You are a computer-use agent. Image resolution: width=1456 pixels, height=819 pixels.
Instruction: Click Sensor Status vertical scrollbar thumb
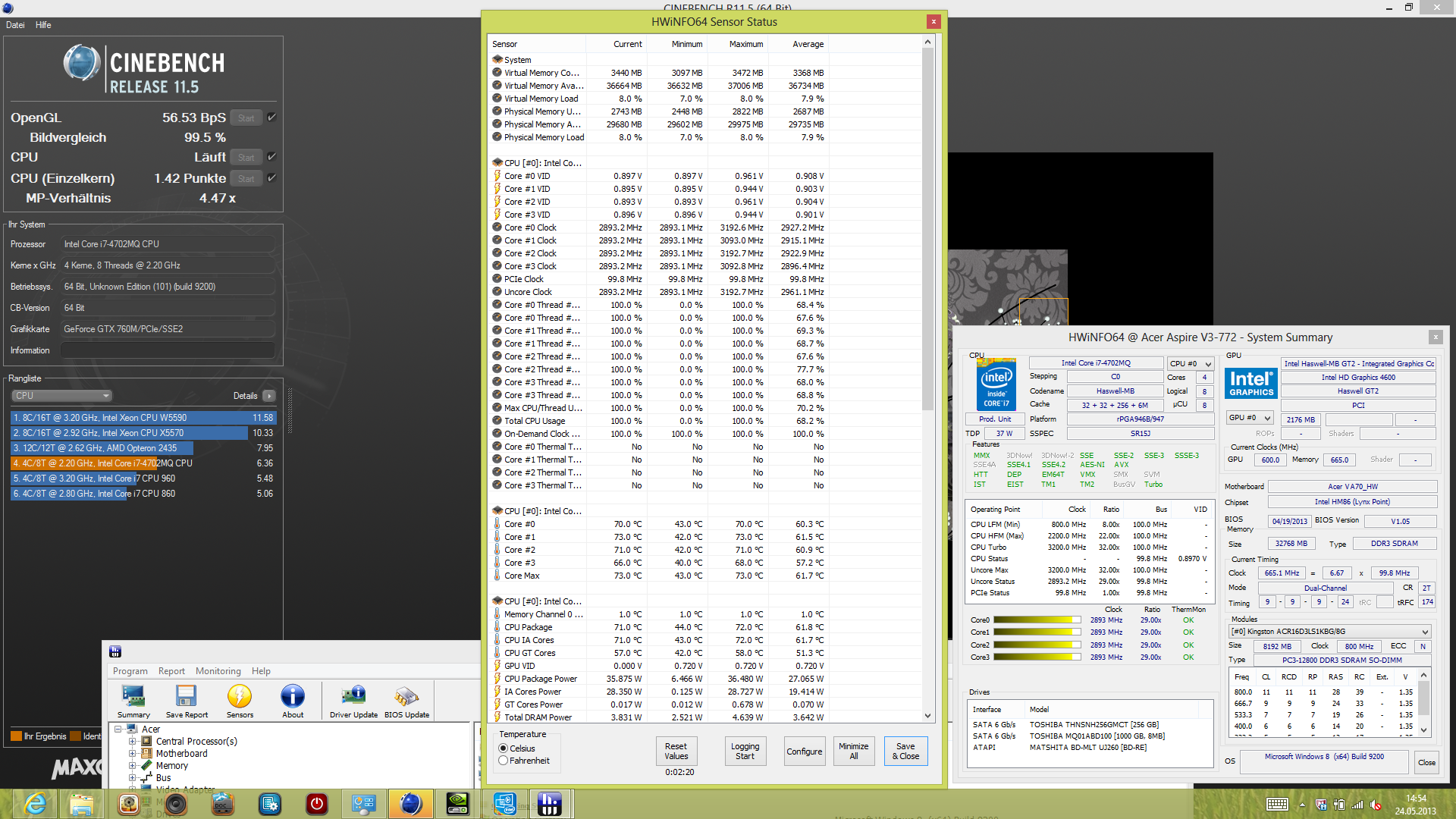(x=927, y=231)
